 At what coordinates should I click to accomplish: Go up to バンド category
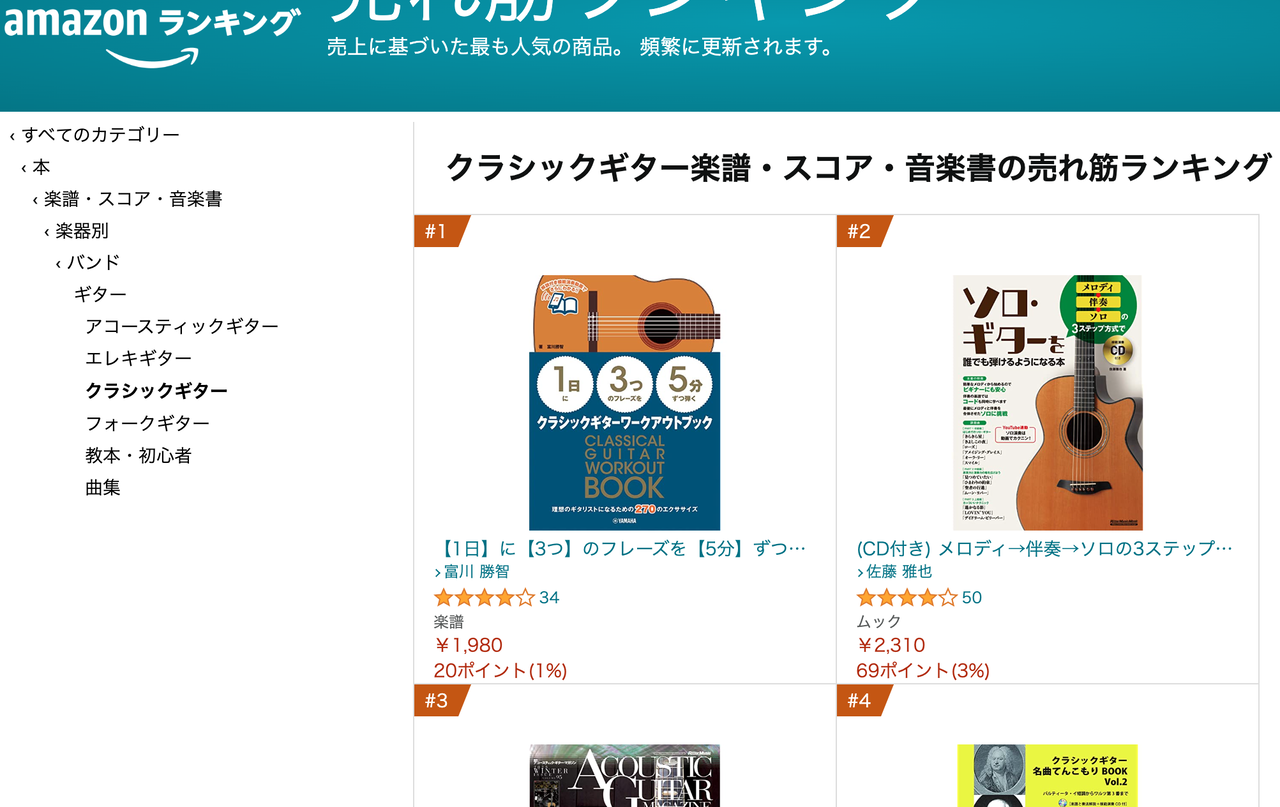click(88, 263)
